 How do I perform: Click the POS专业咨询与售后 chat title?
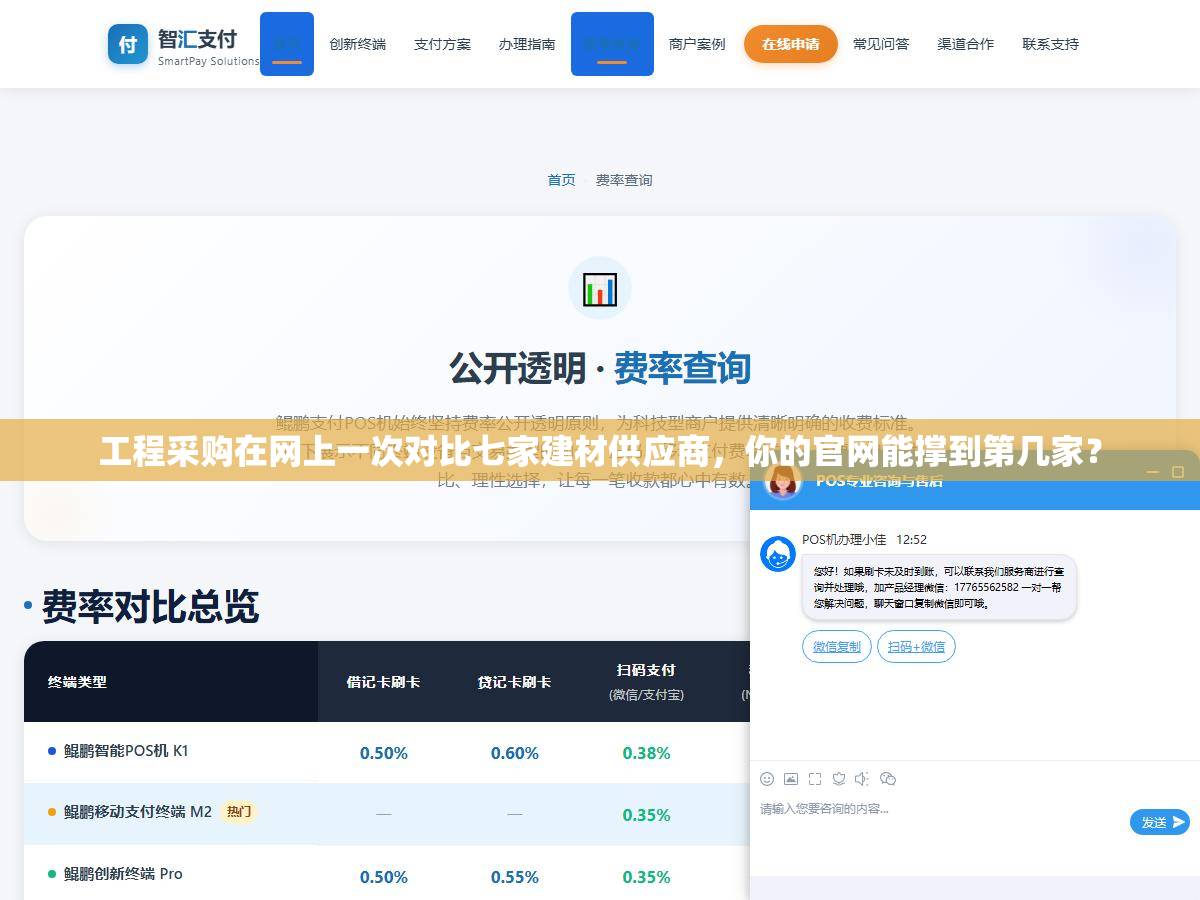(x=879, y=481)
